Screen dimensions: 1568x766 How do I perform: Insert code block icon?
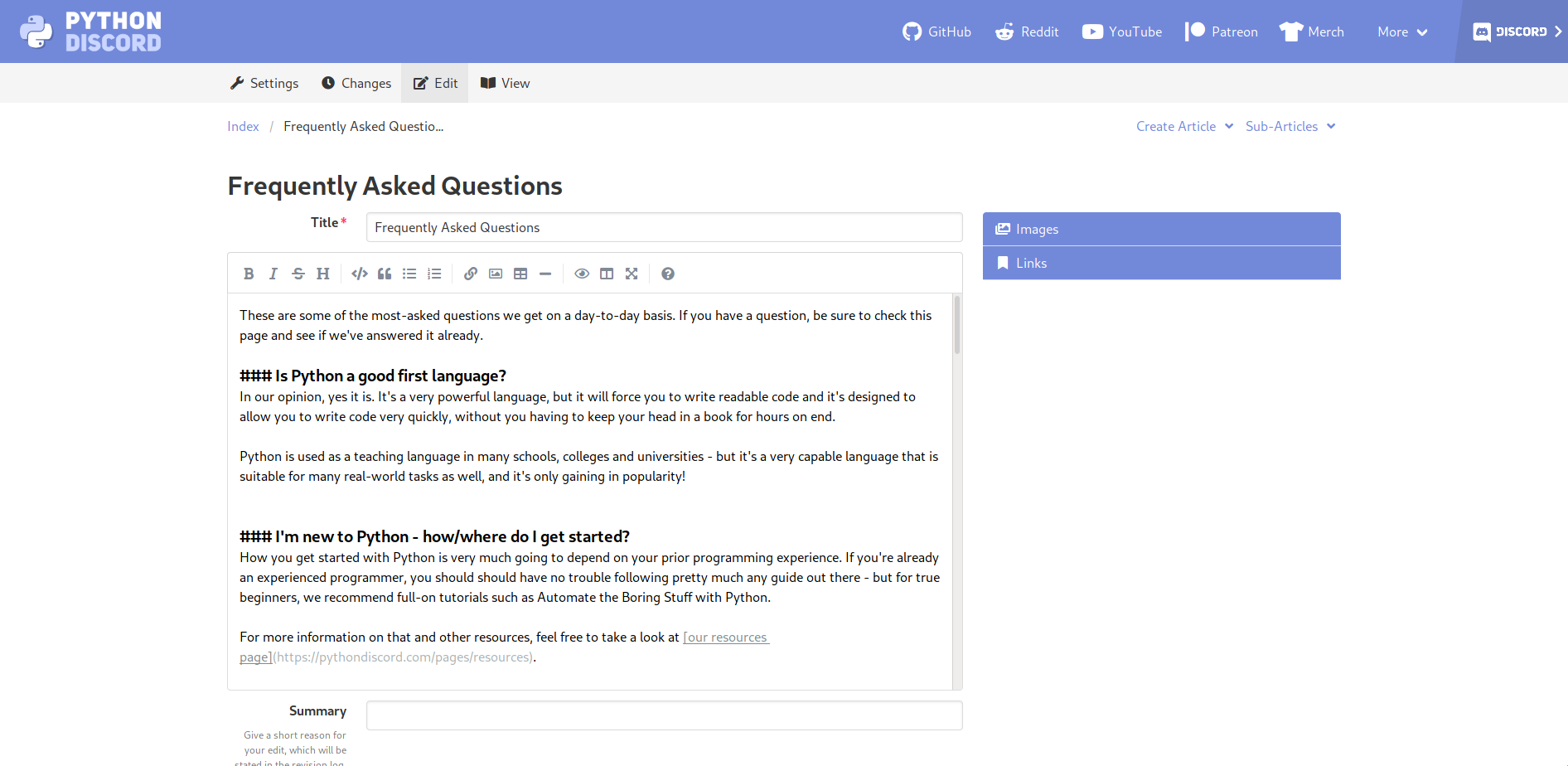360,274
